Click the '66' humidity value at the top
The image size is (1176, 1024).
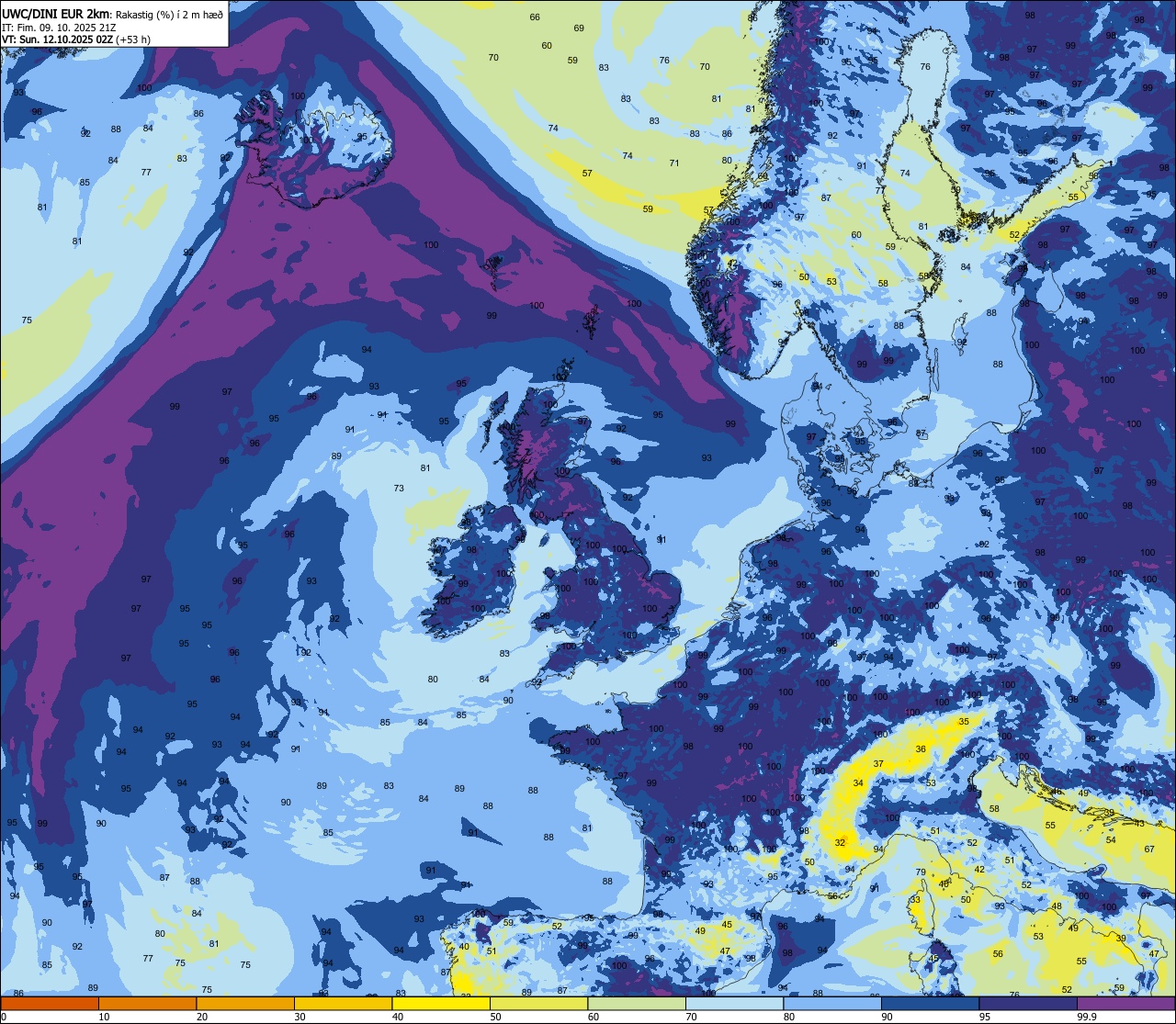point(535,17)
